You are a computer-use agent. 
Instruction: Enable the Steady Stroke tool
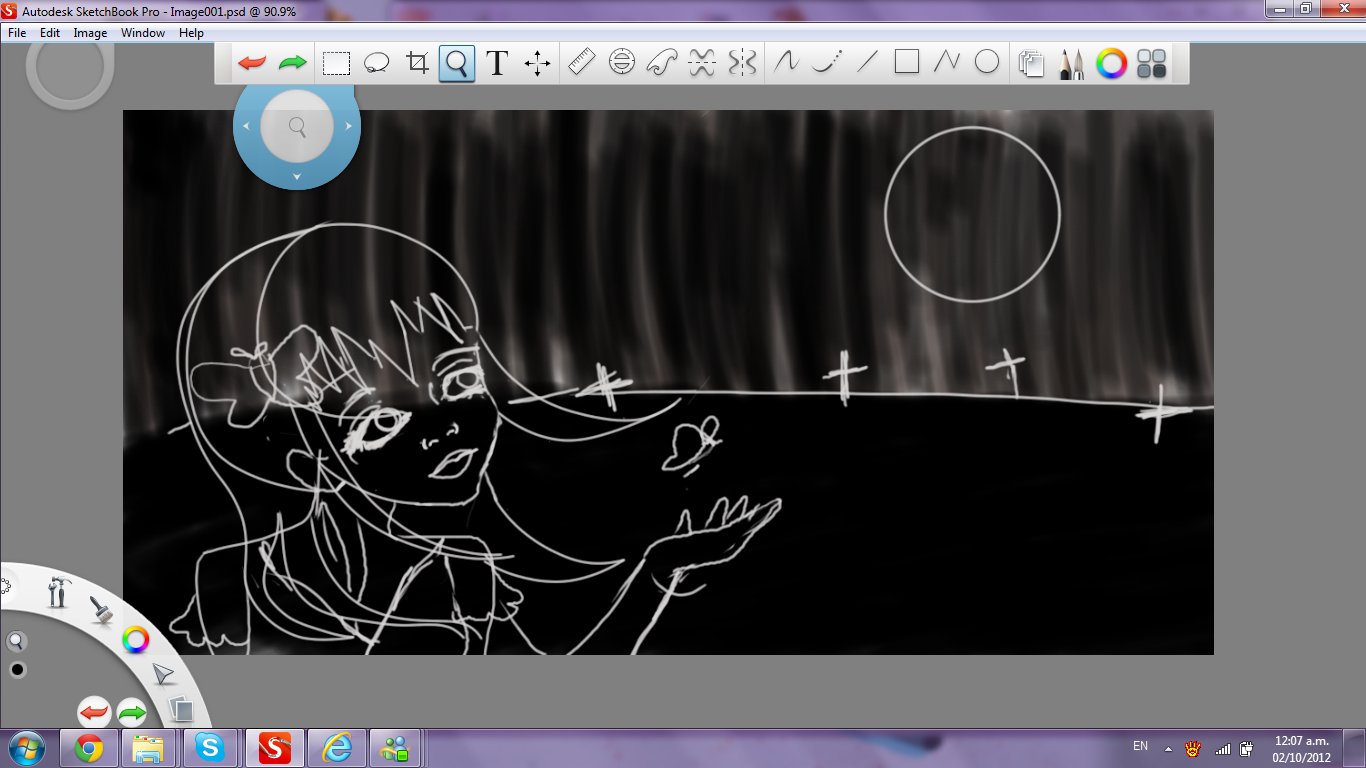826,62
